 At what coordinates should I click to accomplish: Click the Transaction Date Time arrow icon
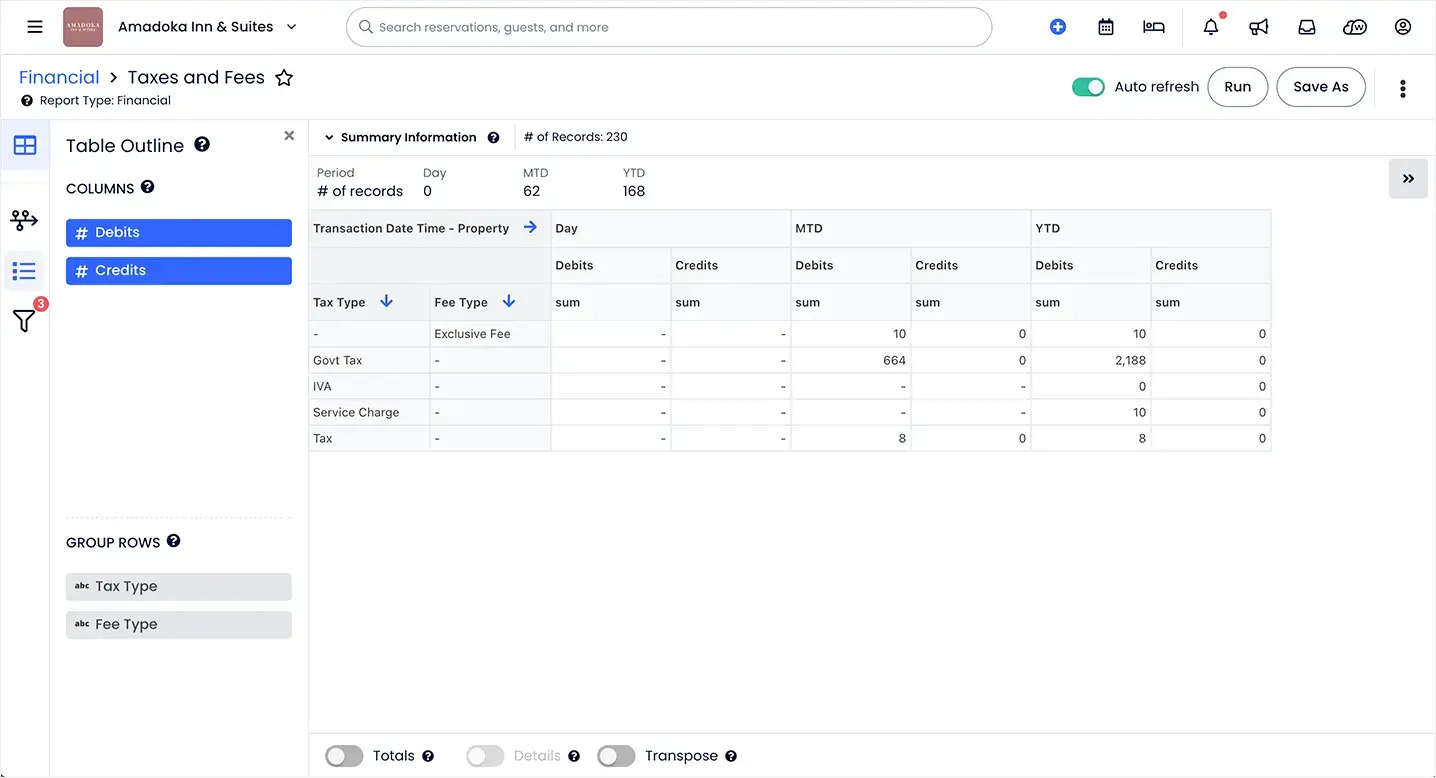pyautogui.click(x=530, y=227)
